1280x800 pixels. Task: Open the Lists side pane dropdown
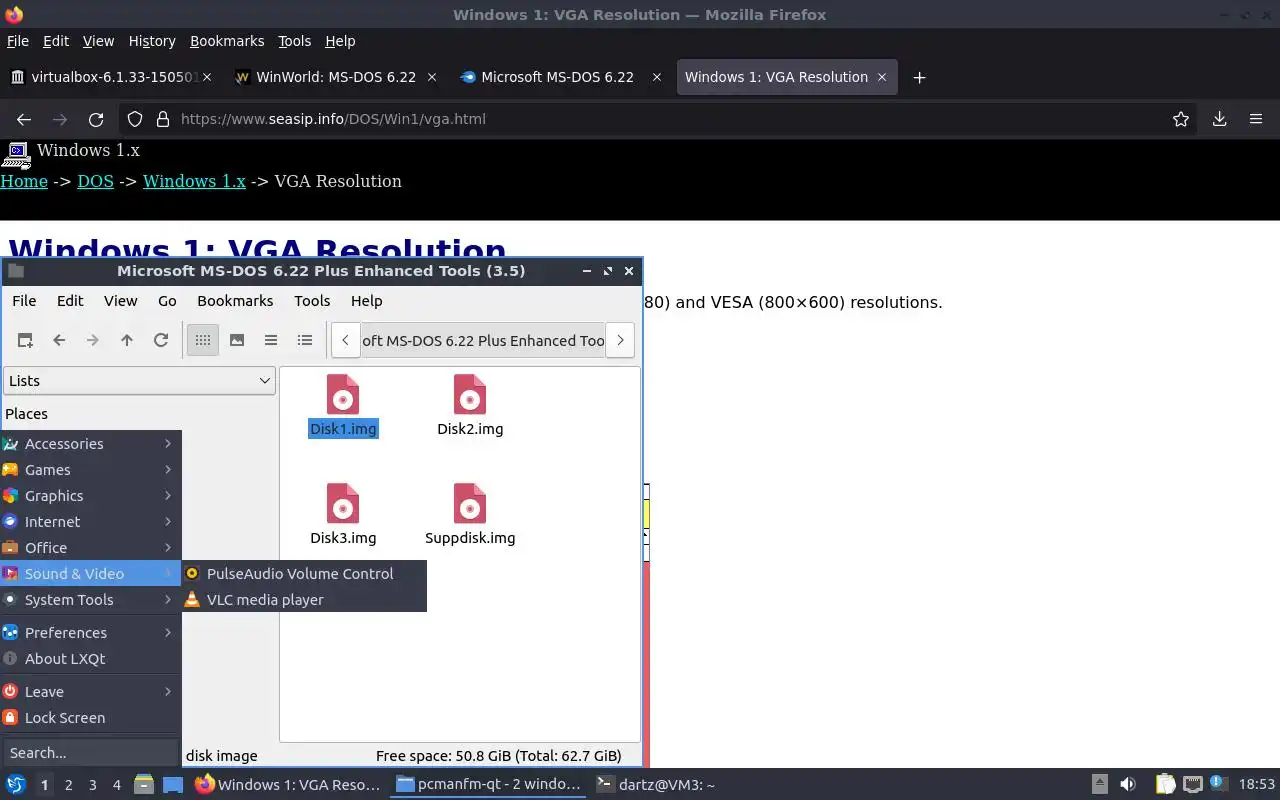pyautogui.click(x=139, y=381)
